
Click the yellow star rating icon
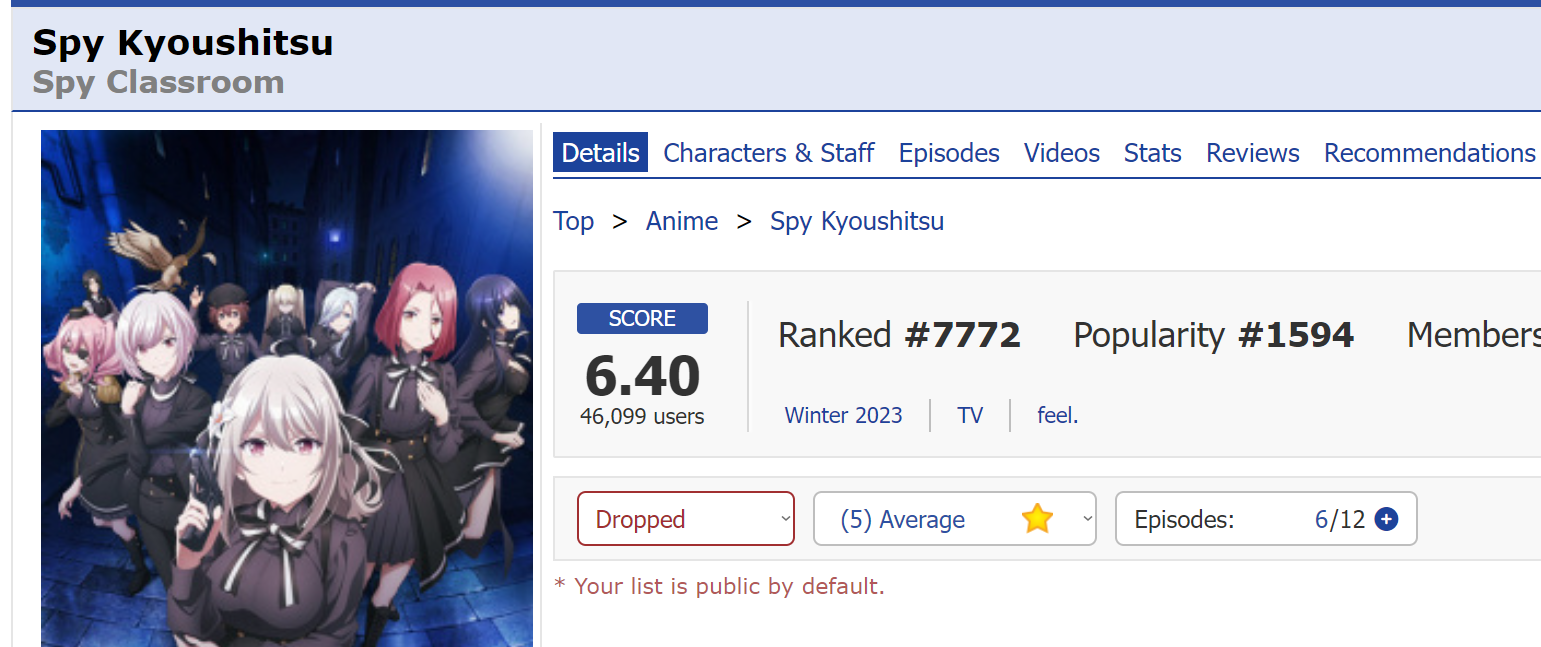click(x=1038, y=519)
